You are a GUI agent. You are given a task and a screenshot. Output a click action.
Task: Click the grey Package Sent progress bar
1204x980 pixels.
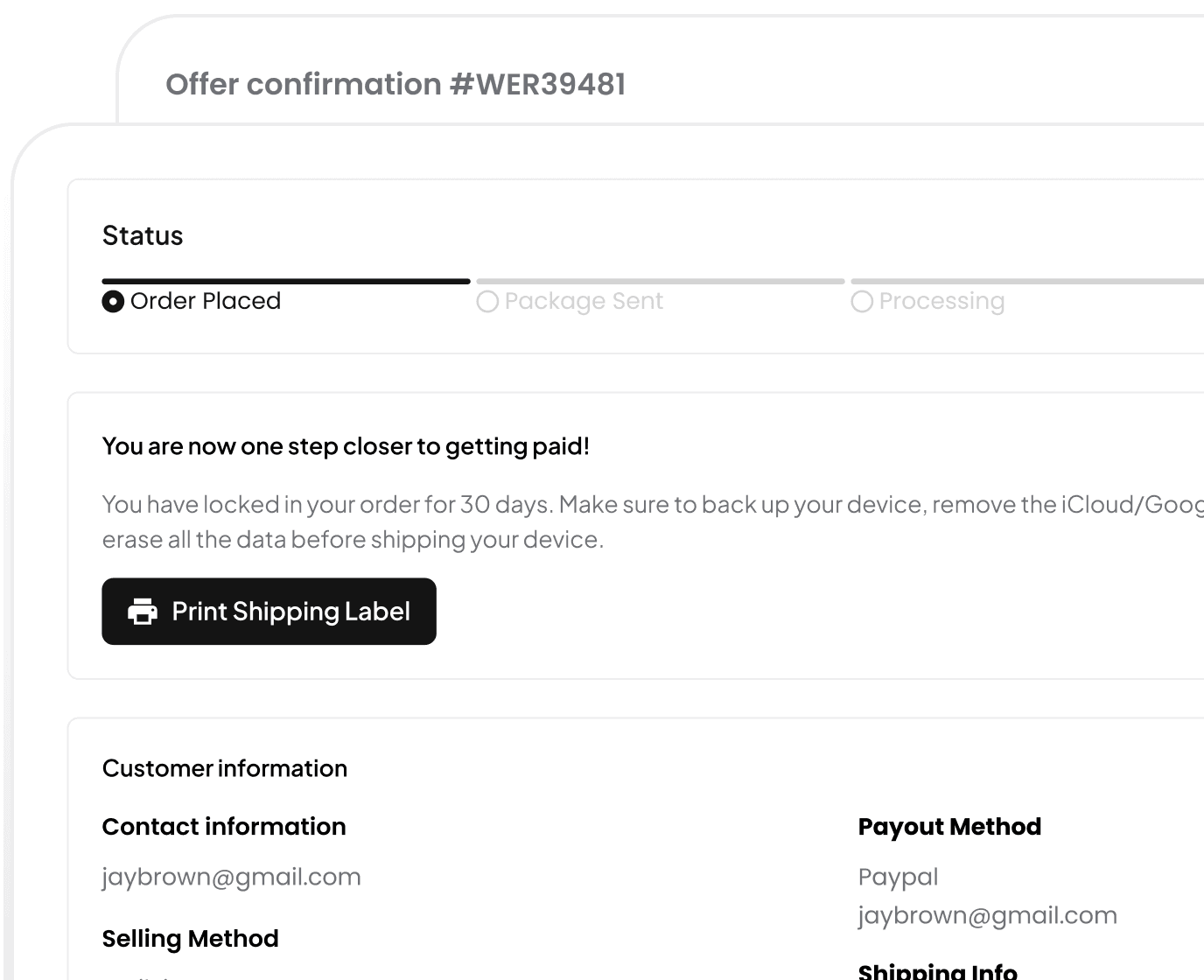point(661,282)
